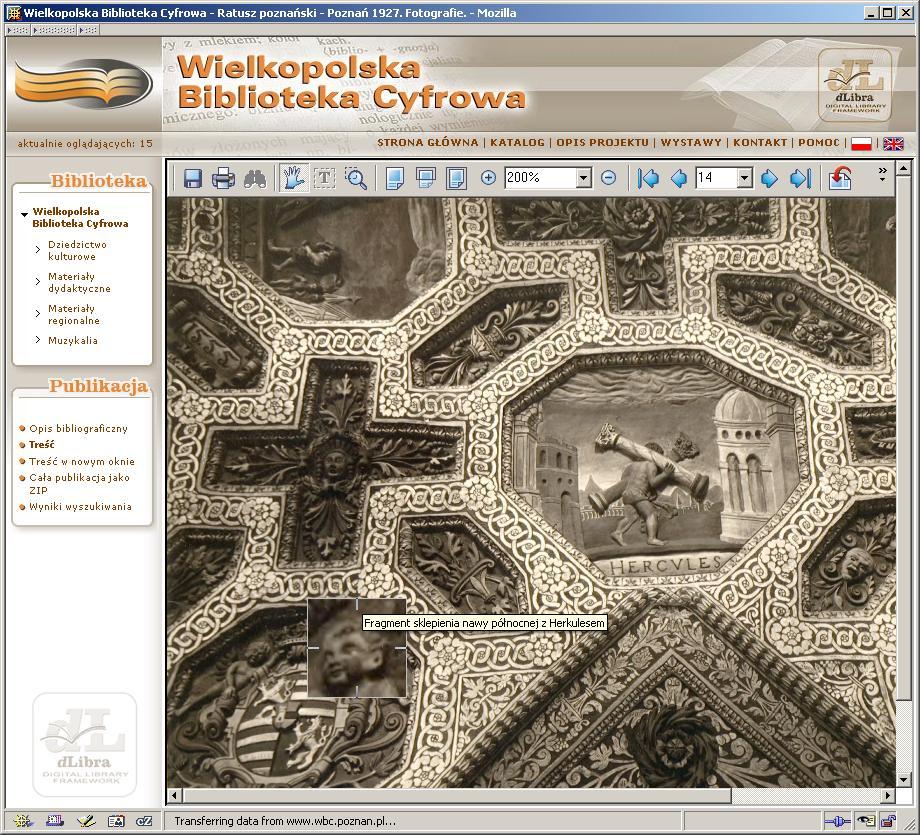The width and height of the screenshot is (920, 835).
Task: Click the Print icon in viewer toolbar
Action: [x=223, y=178]
